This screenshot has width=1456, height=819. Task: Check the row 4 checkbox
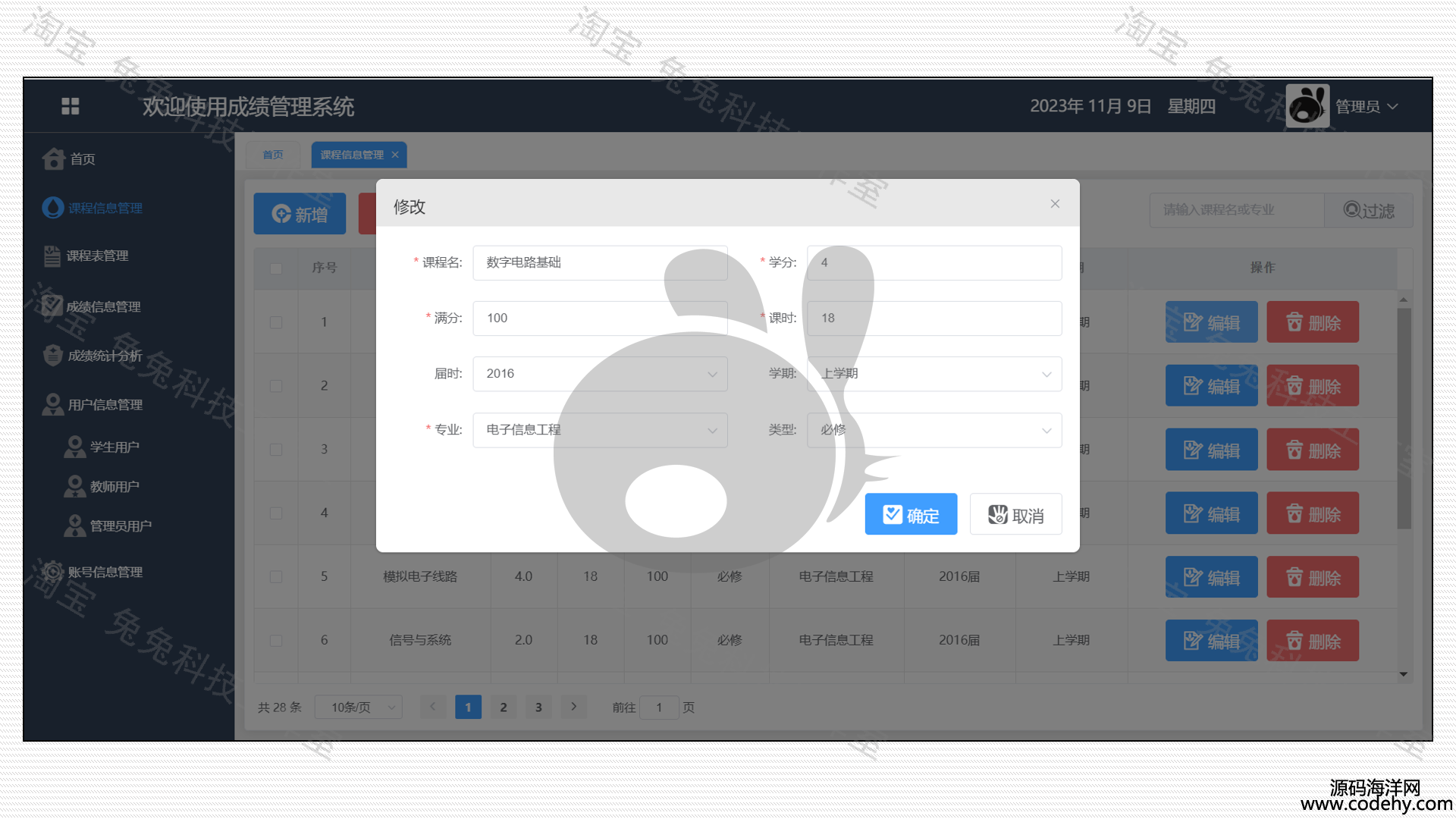276,513
